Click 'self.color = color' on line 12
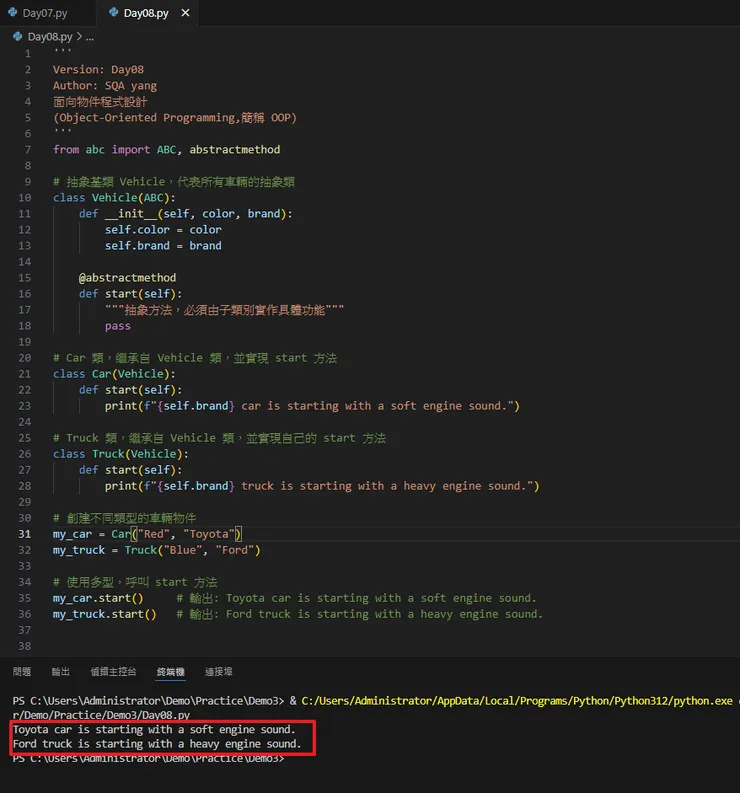 [163, 230]
